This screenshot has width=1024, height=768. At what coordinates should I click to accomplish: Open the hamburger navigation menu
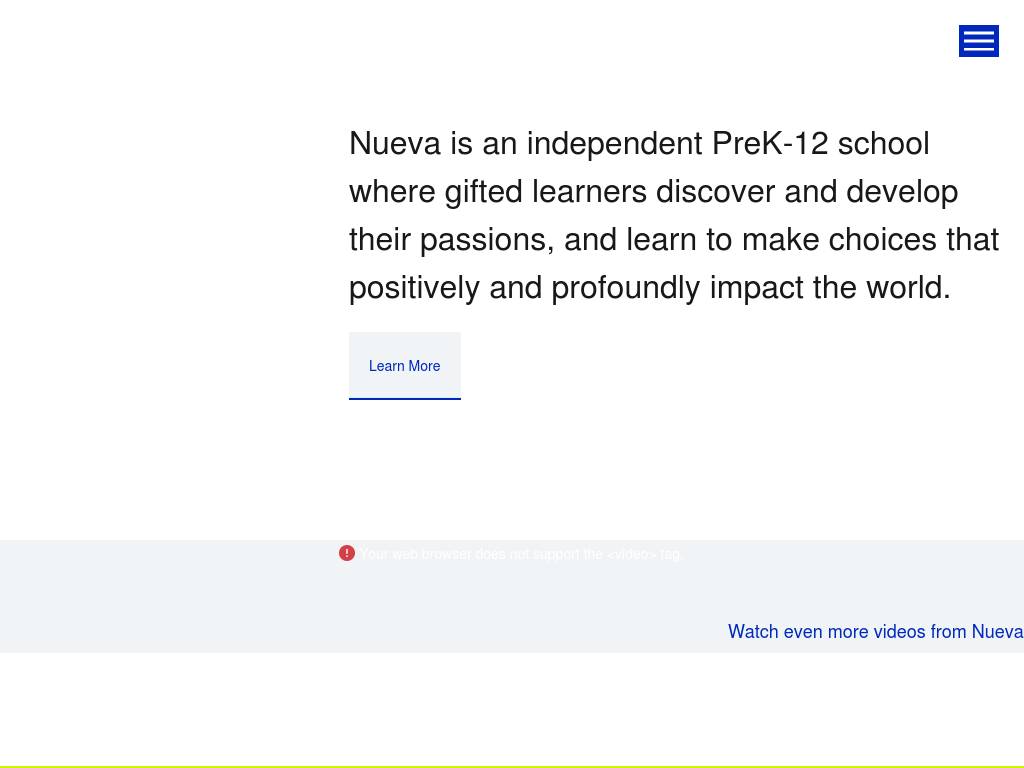coord(978,41)
